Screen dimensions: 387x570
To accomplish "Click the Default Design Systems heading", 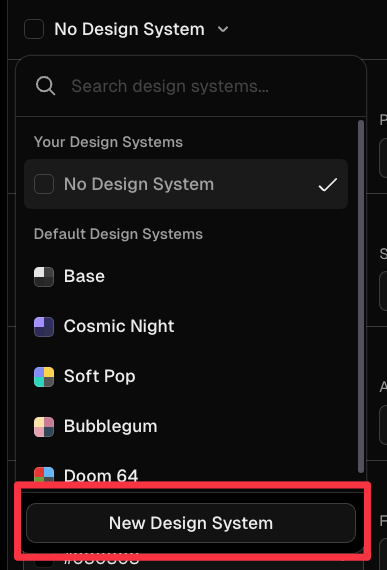I will [x=118, y=234].
